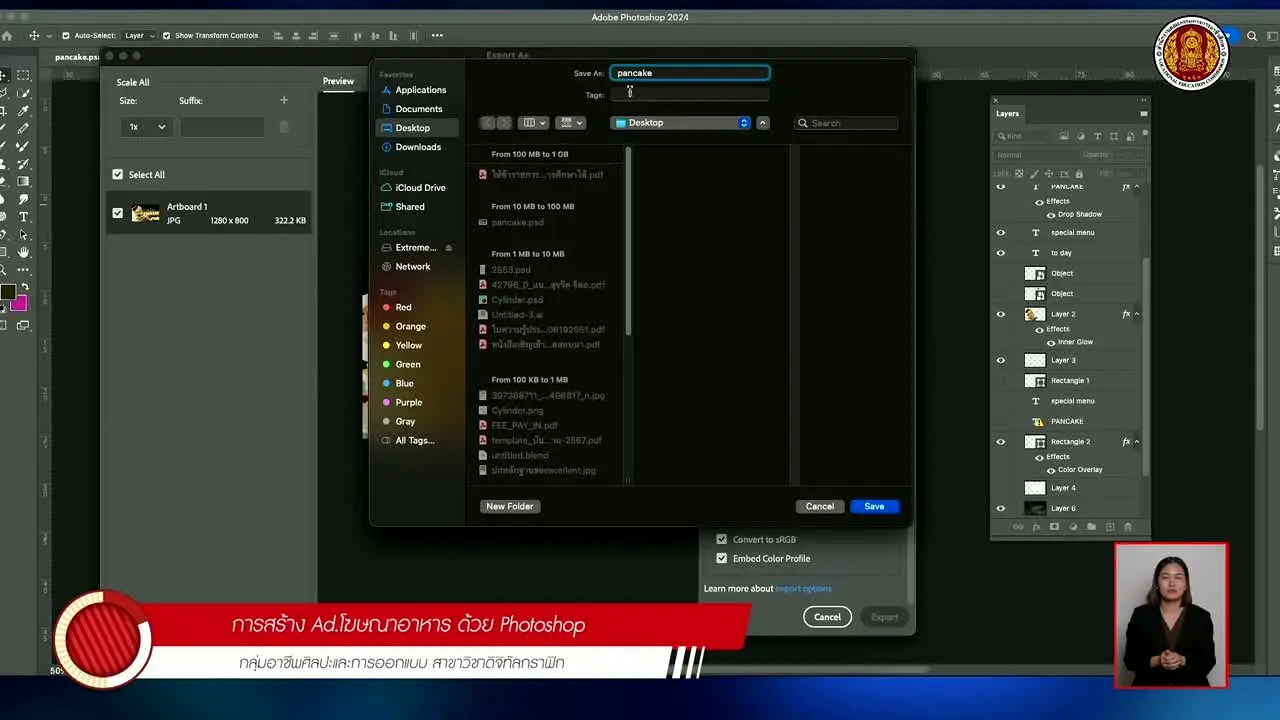1280x720 pixels.
Task: Click the create new layer icon
Action: point(1109,527)
